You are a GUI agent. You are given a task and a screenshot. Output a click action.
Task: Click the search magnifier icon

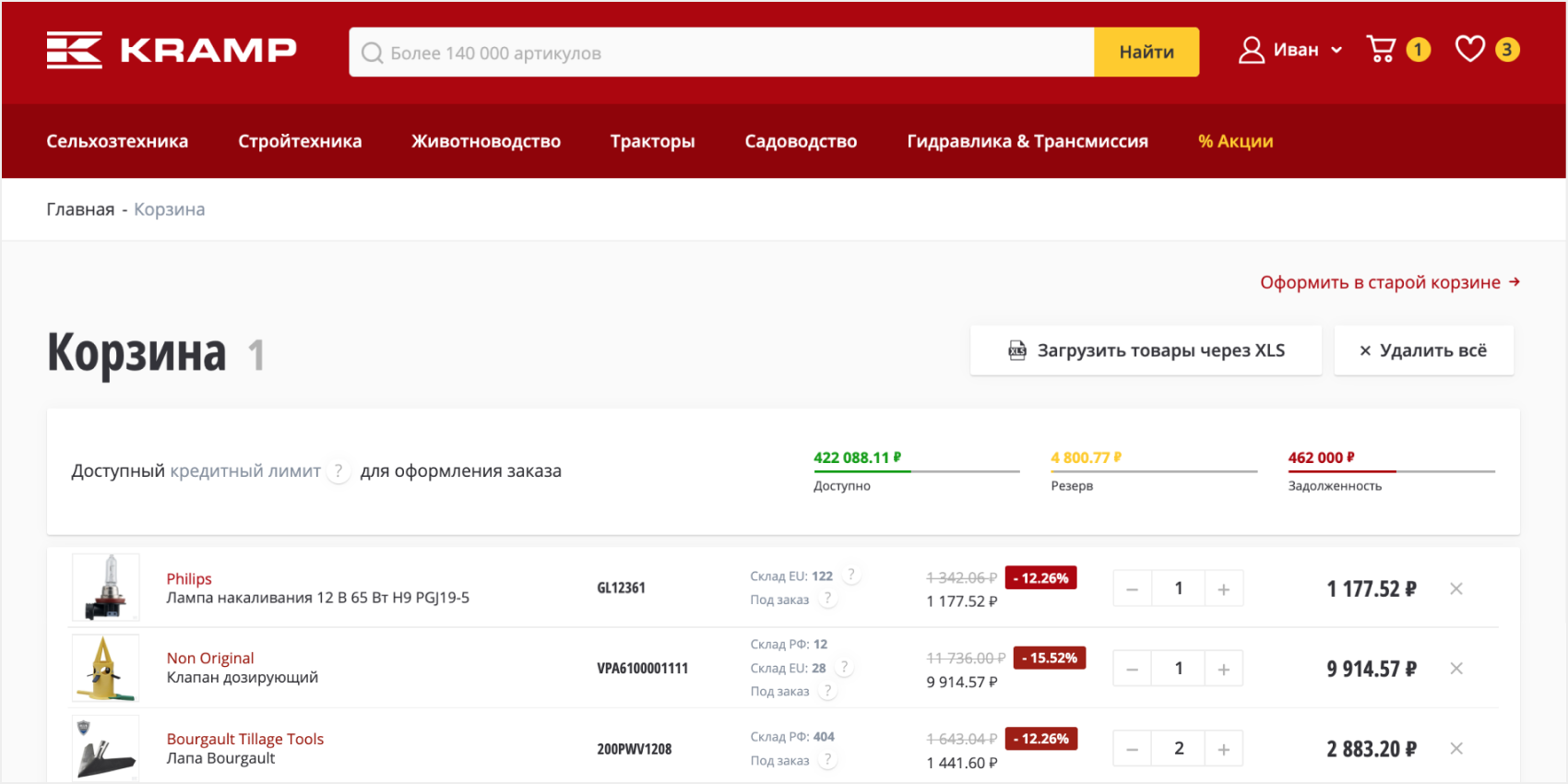click(372, 53)
